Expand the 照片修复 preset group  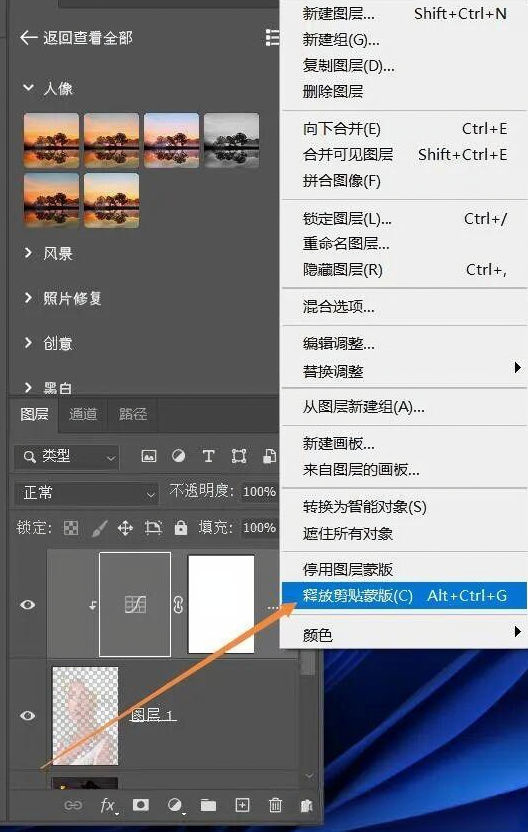[x=28, y=298]
